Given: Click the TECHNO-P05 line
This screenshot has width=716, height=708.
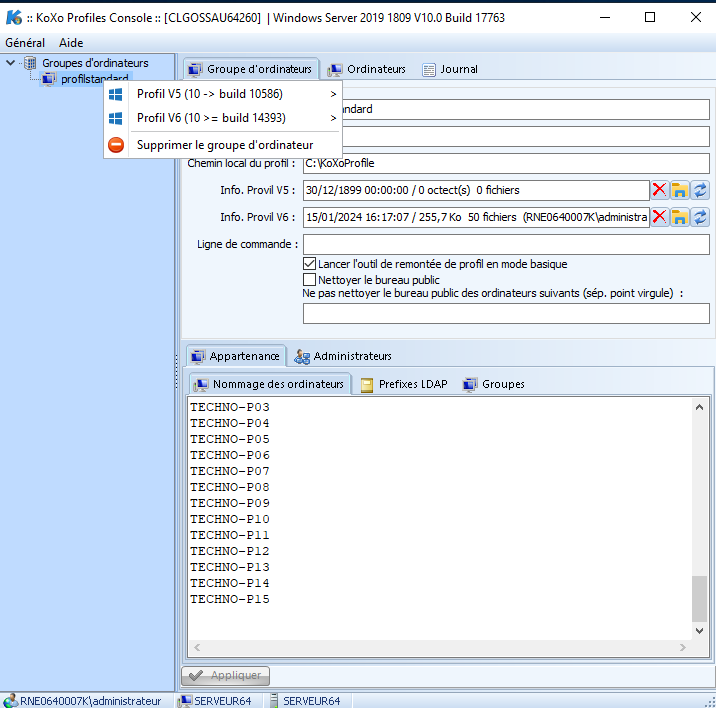Looking at the screenshot, I should click(230, 439).
